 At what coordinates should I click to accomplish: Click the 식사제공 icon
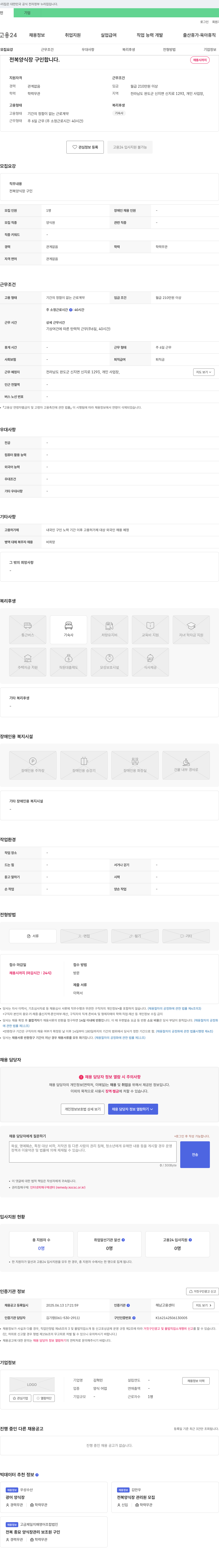coord(150,662)
